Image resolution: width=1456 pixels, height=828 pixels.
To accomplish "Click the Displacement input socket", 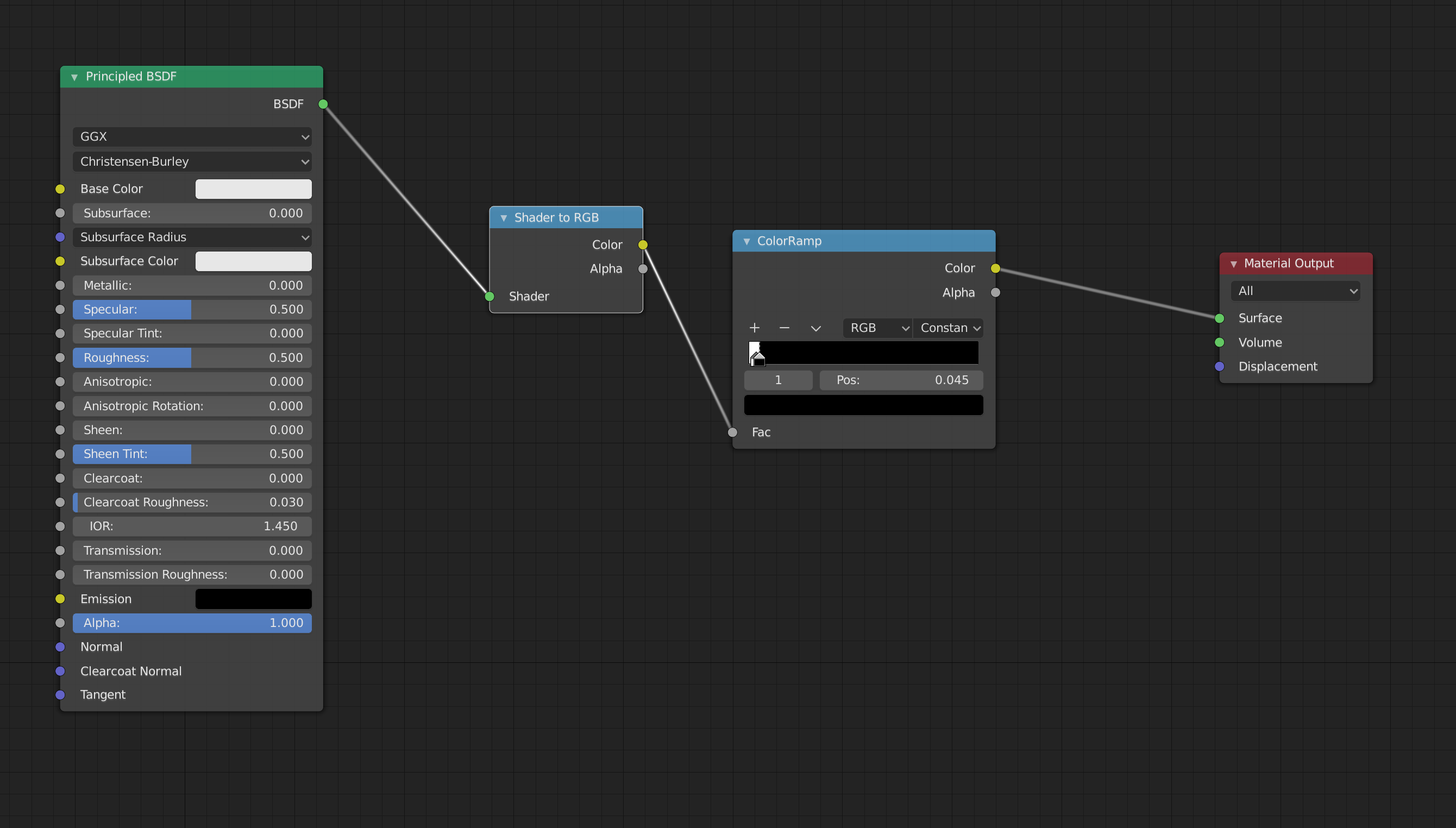I will pos(1219,366).
